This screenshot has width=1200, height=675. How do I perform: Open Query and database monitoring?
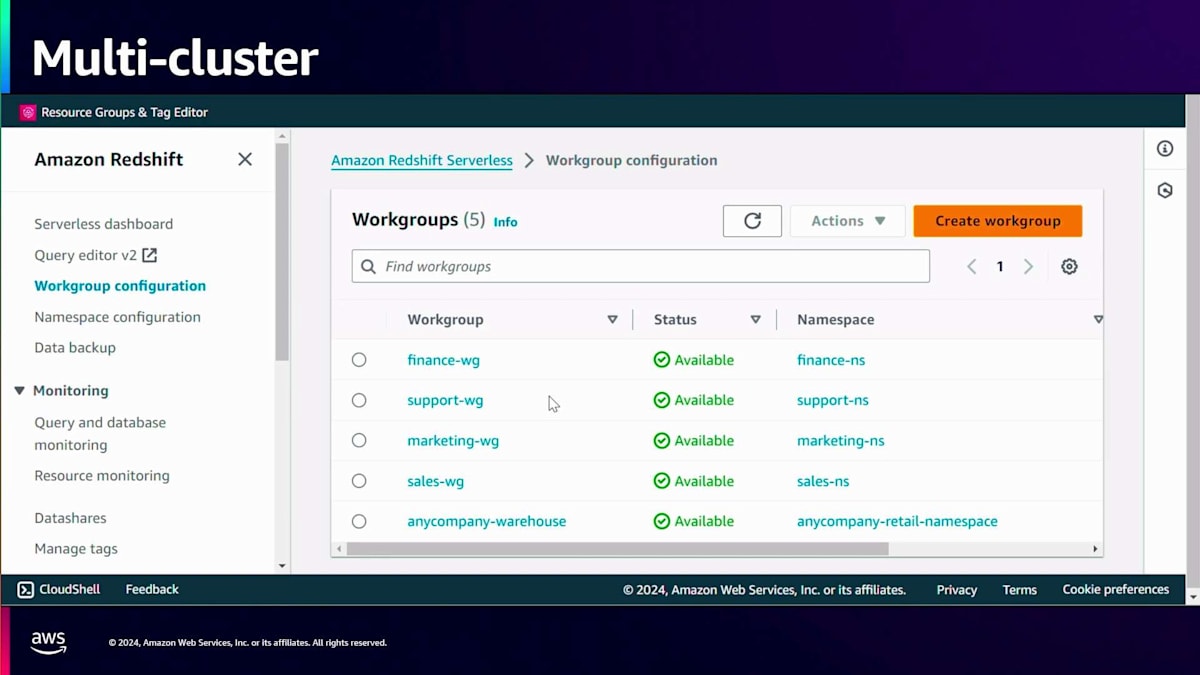[x=100, y=434]
